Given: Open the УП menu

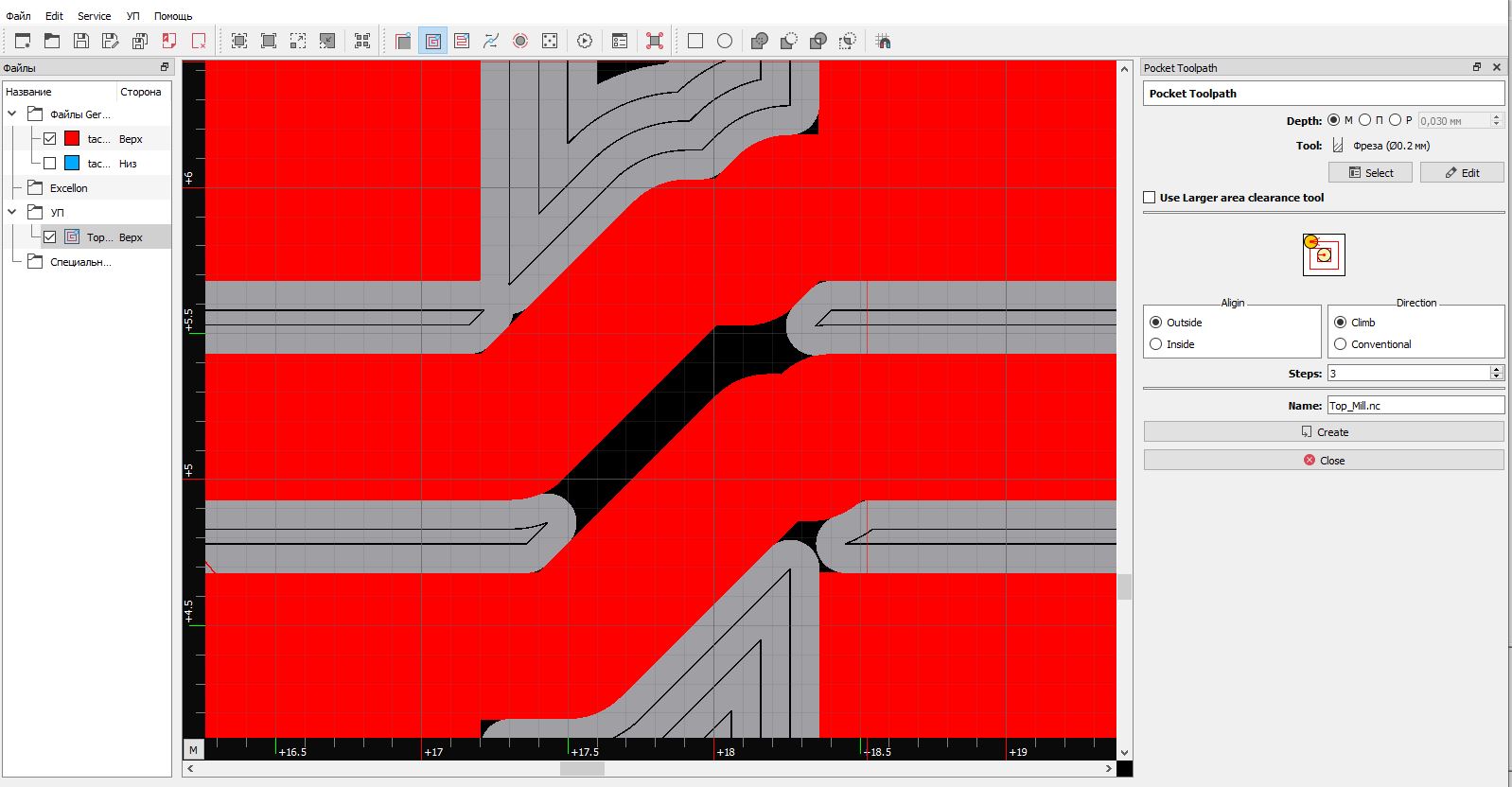Looking at the screenshot, I should pyautogui.click(x=133, y=16).
